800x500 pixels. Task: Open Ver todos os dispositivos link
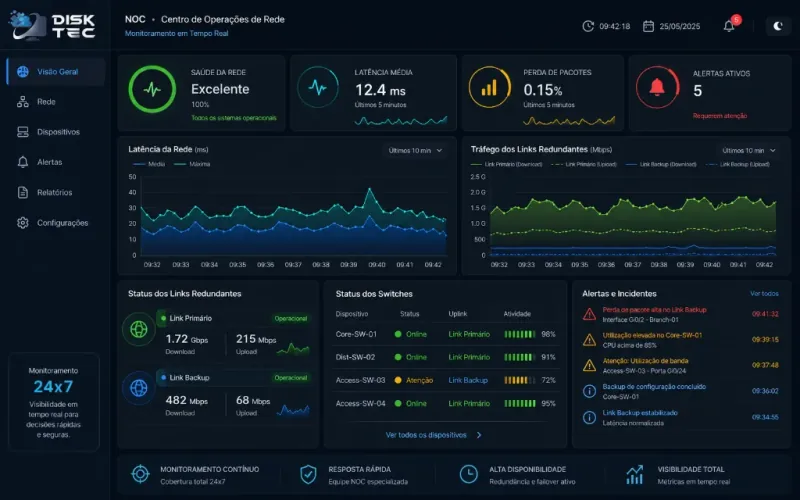426,435
